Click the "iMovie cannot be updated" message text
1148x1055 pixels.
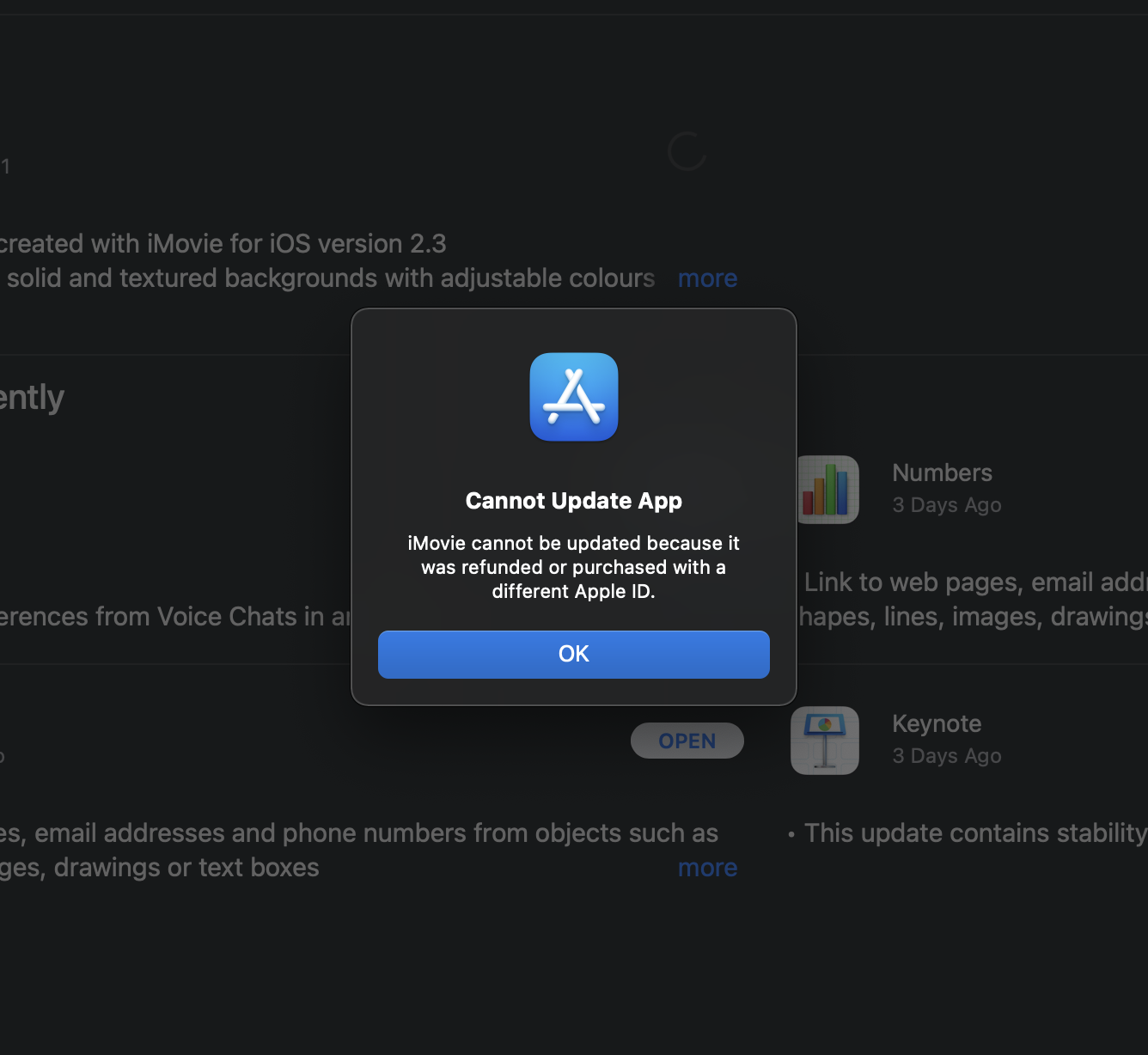point(574,567)
